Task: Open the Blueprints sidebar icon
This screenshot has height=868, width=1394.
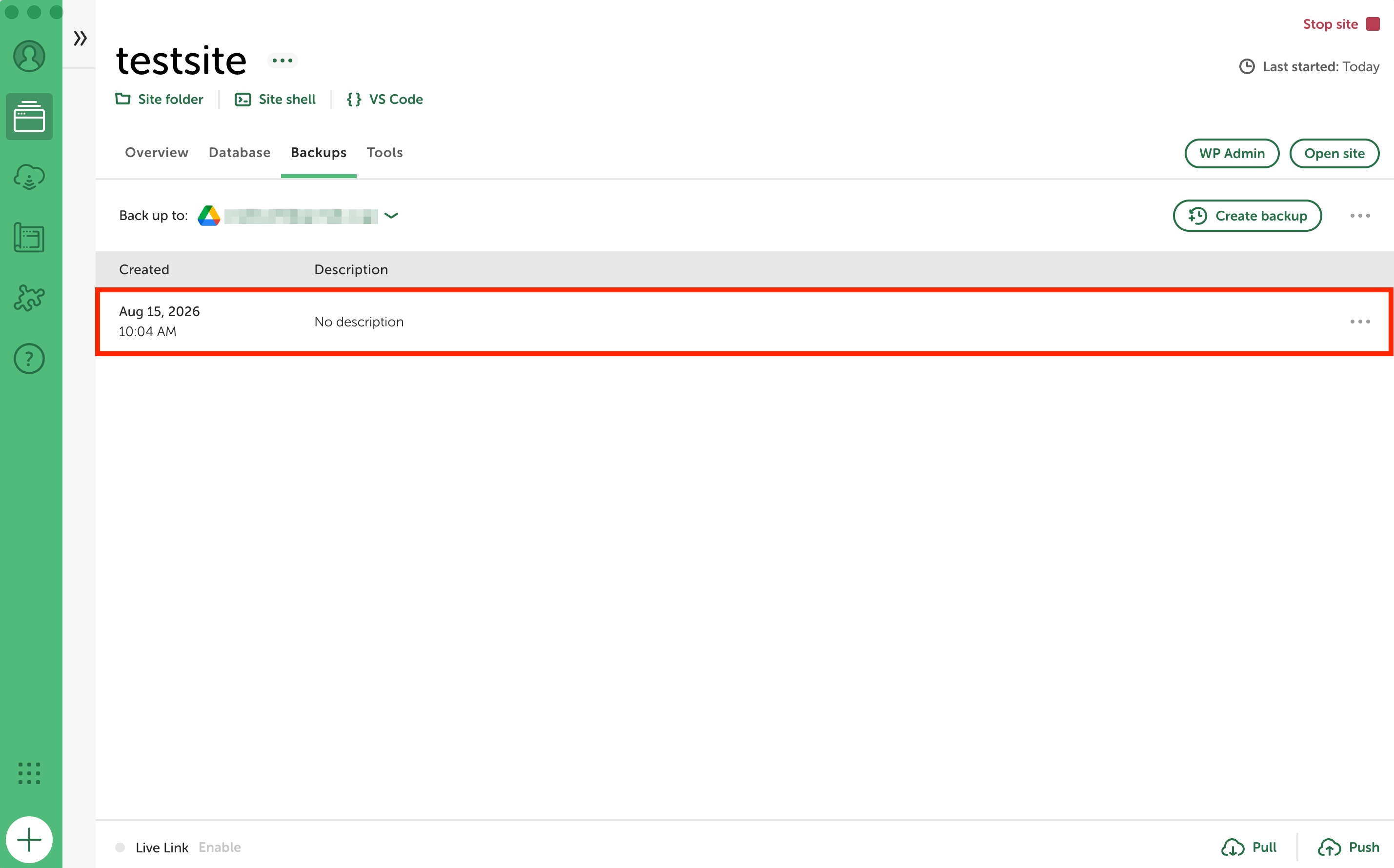Action: point(29,238)
